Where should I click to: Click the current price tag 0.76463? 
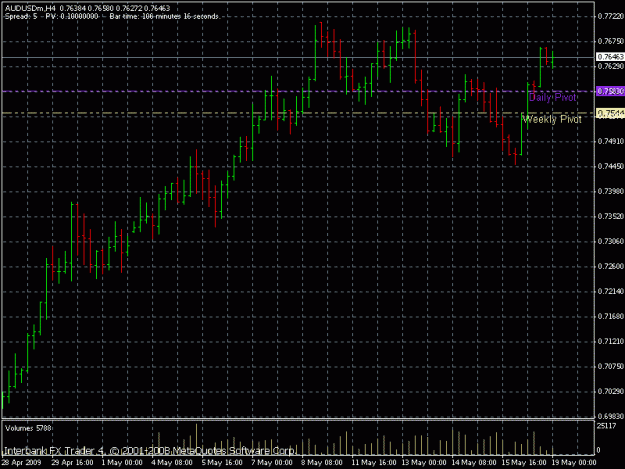tap(610, 57)
